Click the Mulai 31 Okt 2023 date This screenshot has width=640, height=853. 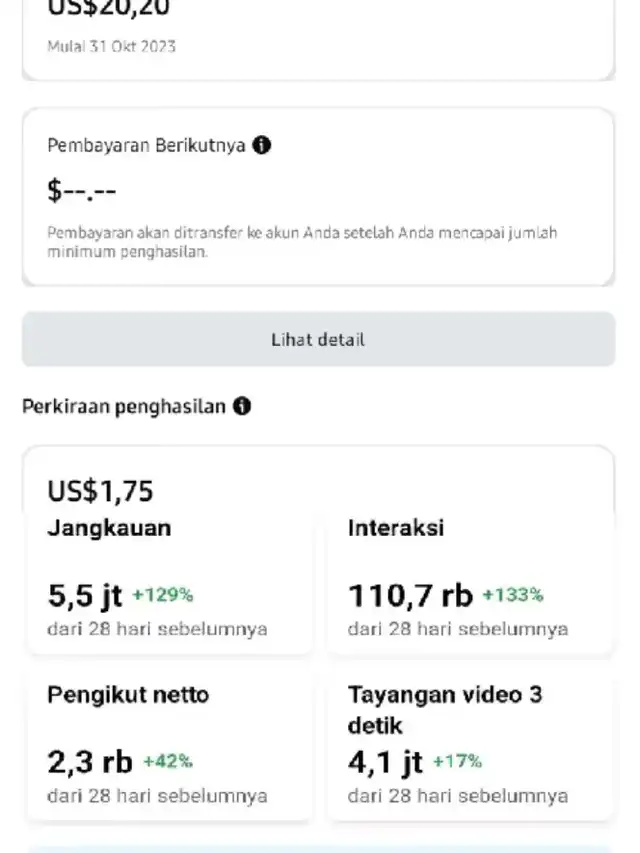tap(111, 46)
